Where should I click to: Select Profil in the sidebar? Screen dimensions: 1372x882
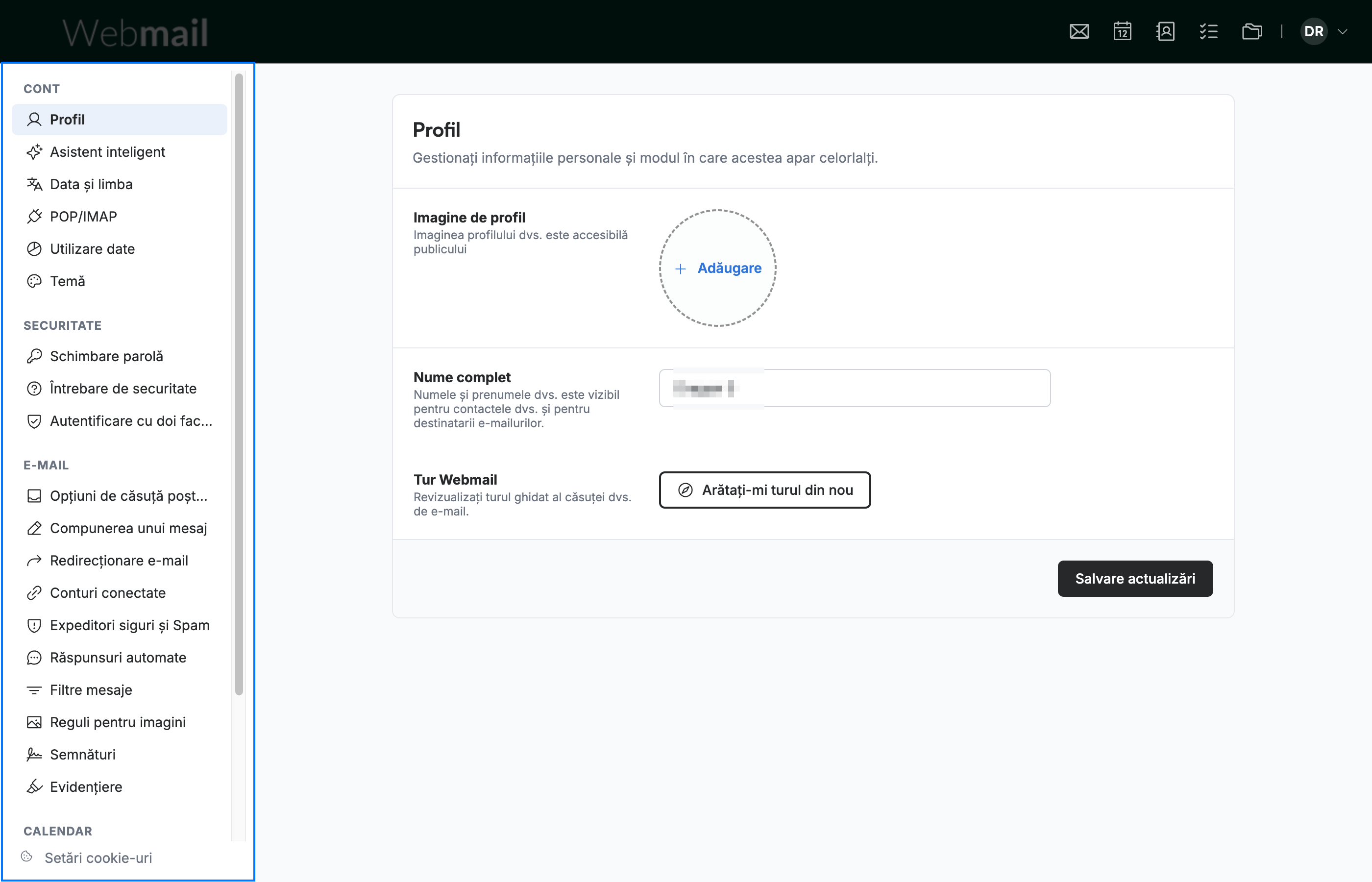(120, 119)
